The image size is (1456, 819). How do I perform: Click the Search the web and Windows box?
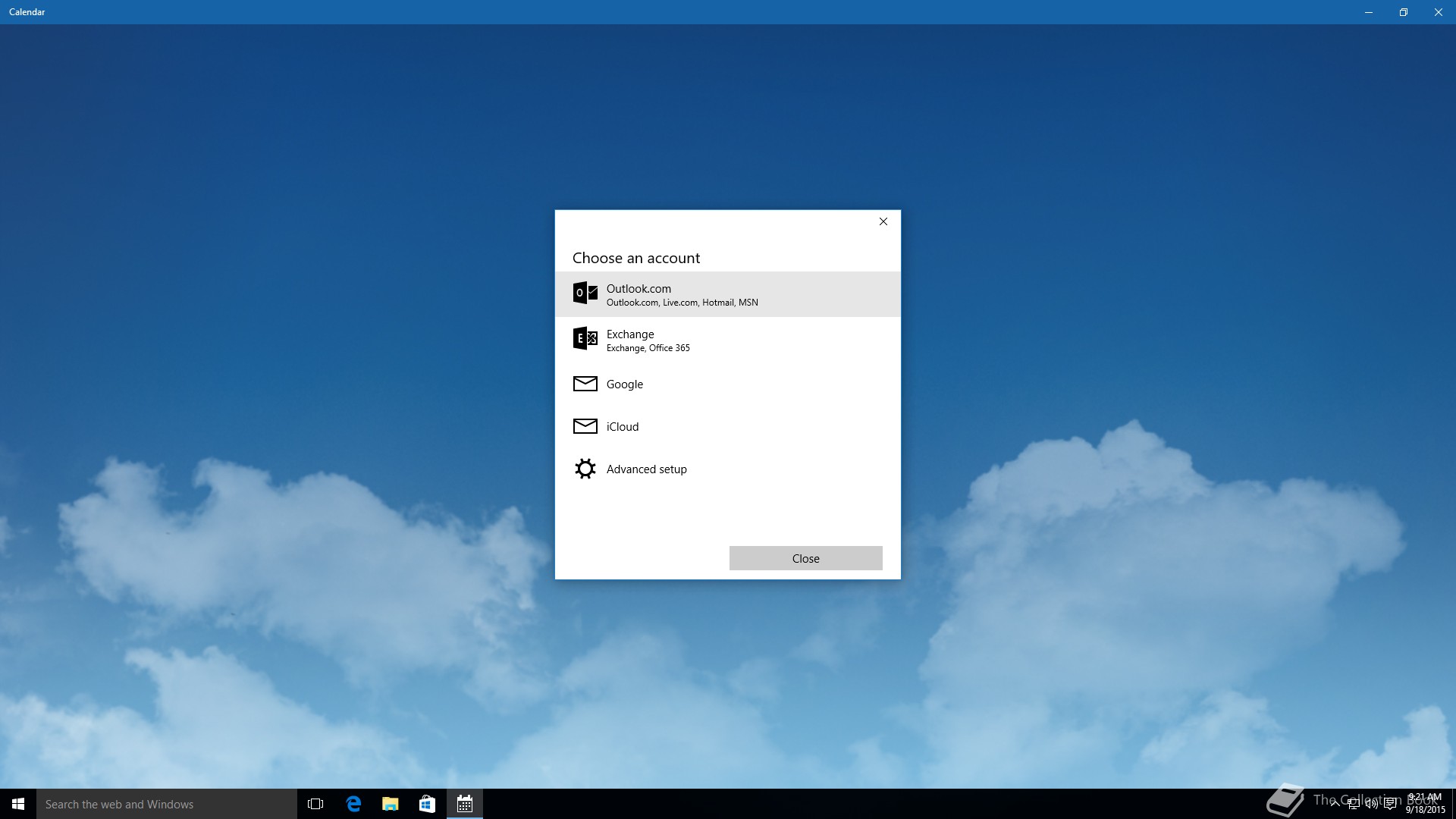167,804
